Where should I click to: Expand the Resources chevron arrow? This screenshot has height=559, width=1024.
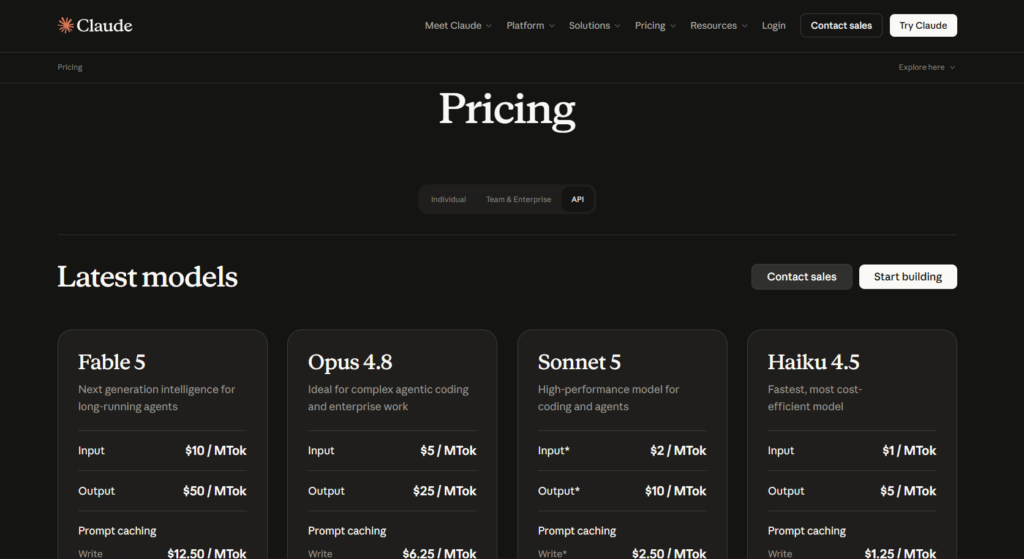tap(744, 26)
